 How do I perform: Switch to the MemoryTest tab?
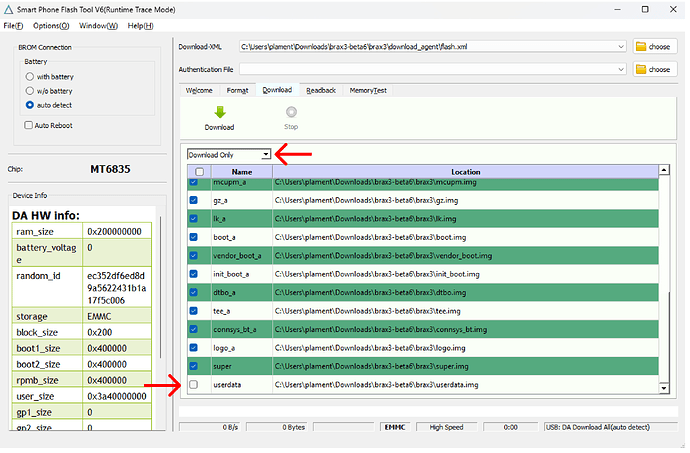coord(368,91)
